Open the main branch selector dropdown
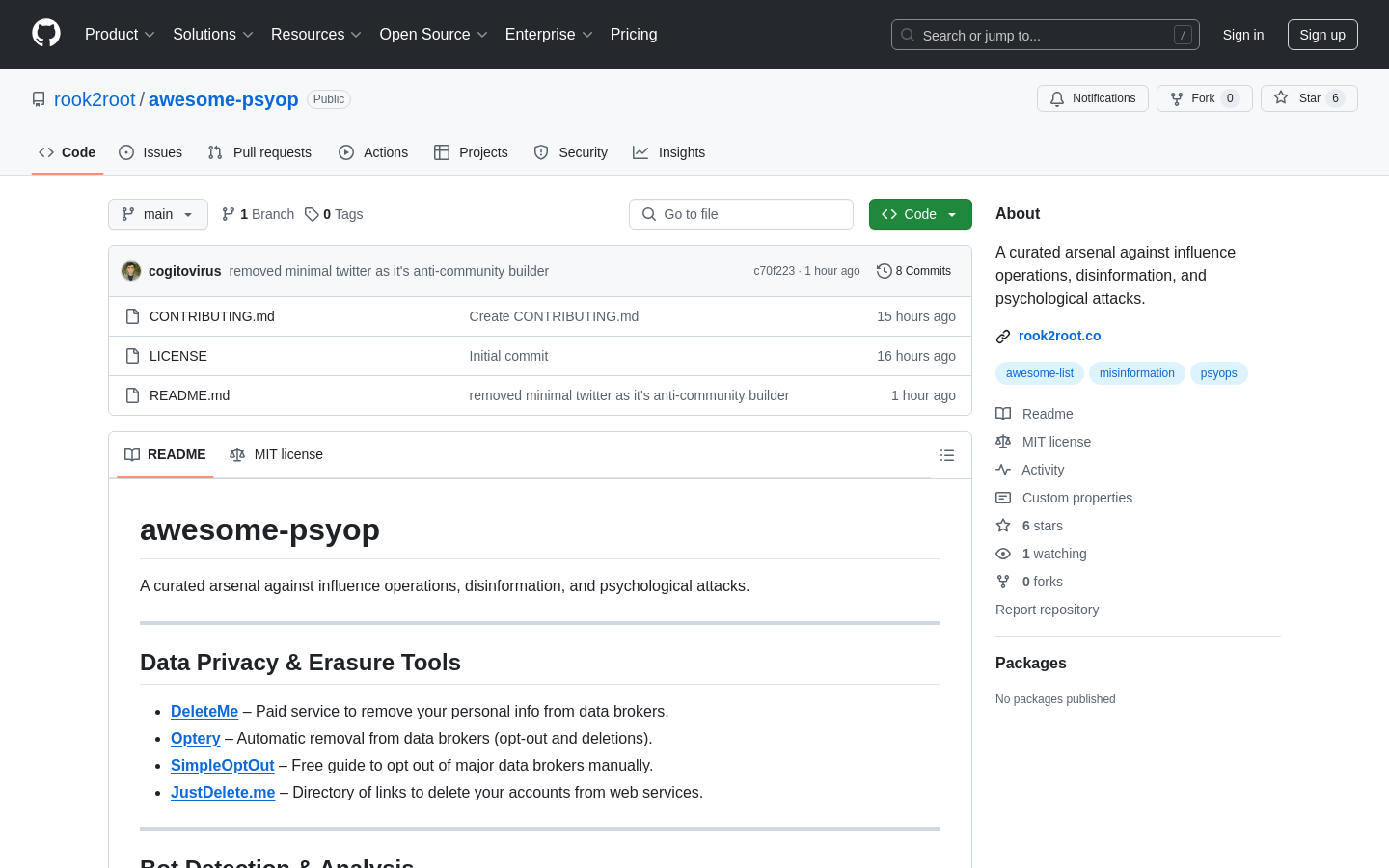The image size is (1389, 868). (158, 214)
